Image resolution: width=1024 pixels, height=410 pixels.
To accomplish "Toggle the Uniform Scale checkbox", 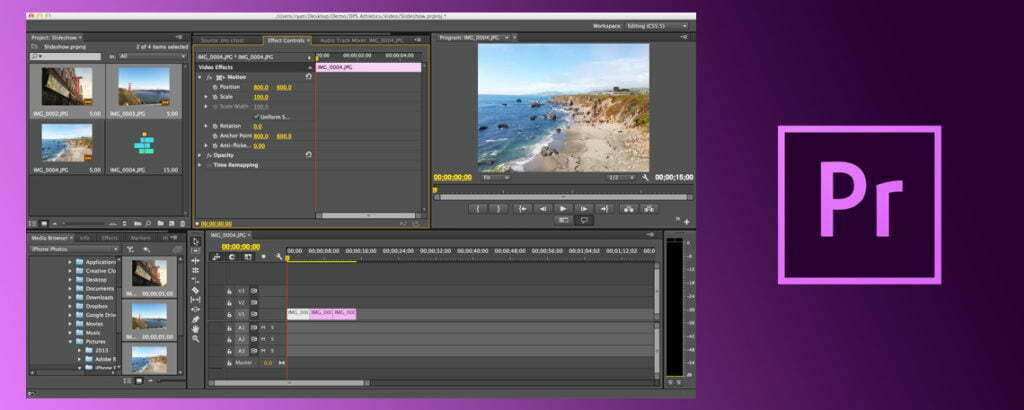I will [x=256, y=116].
